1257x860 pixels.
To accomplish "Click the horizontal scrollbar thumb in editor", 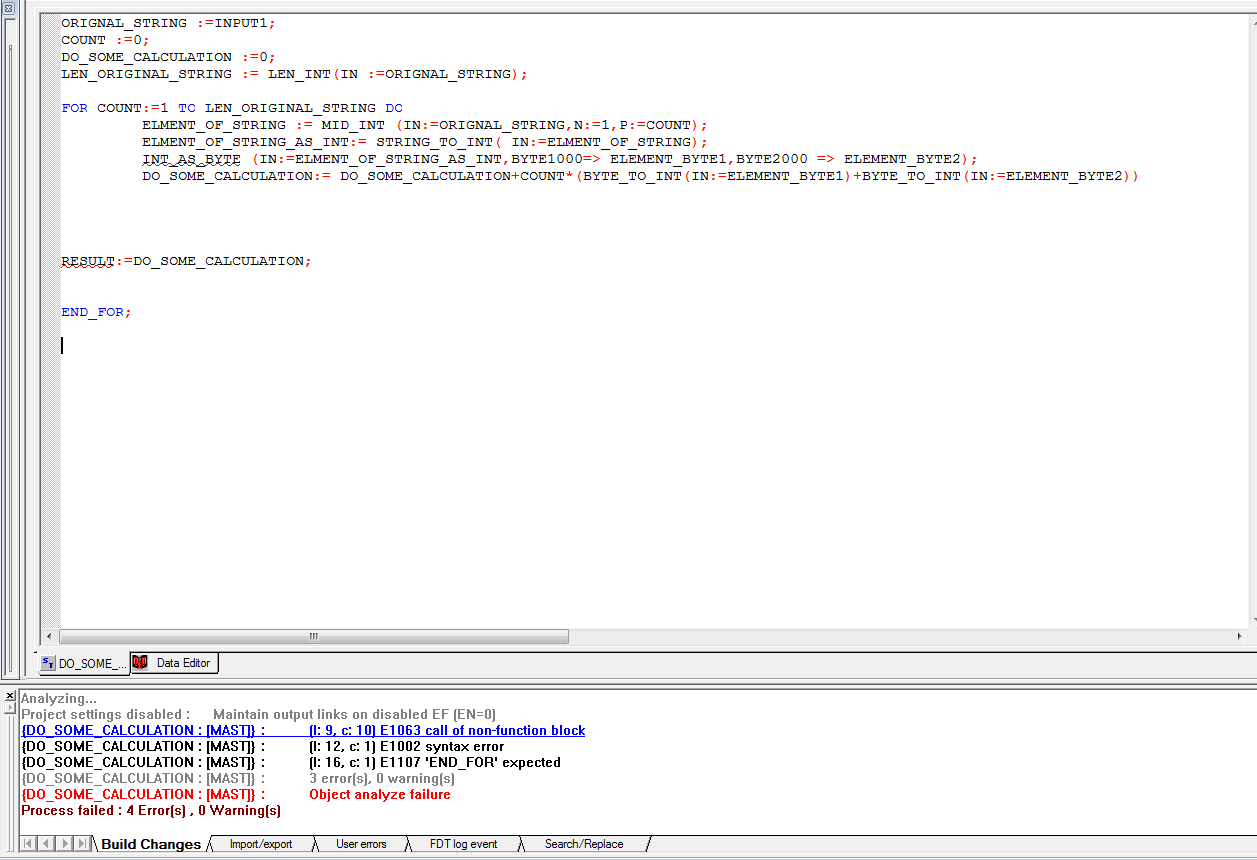I will pos(313,636).
